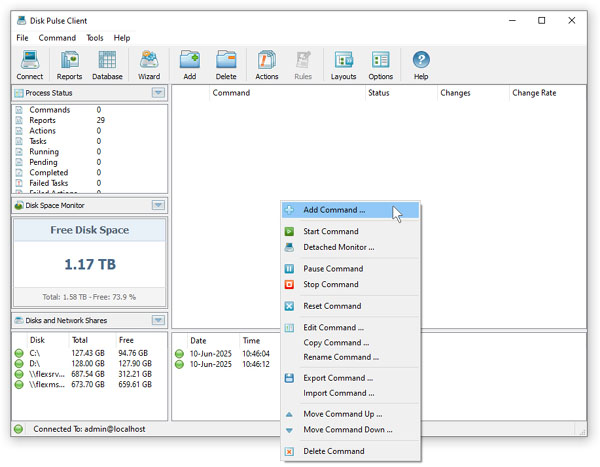The width and height of the screenshot is (600, 467).
Task: Click the Connect toolbar icon
Action: pyautogui.click(x=29, y=65)
